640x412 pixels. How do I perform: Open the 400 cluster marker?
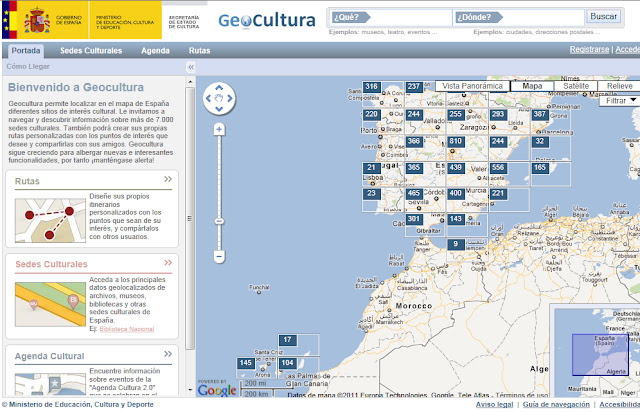click(x=456, y=193)
